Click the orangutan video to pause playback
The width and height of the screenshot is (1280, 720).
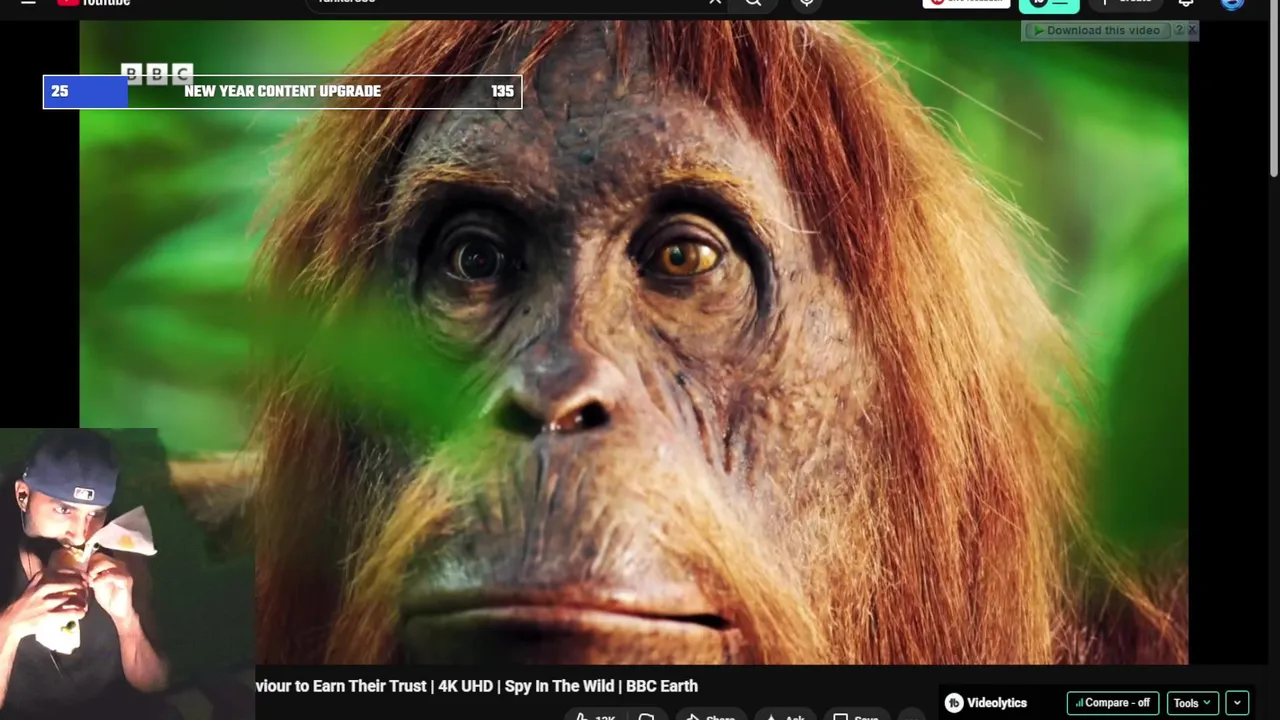tap(634, 340)
